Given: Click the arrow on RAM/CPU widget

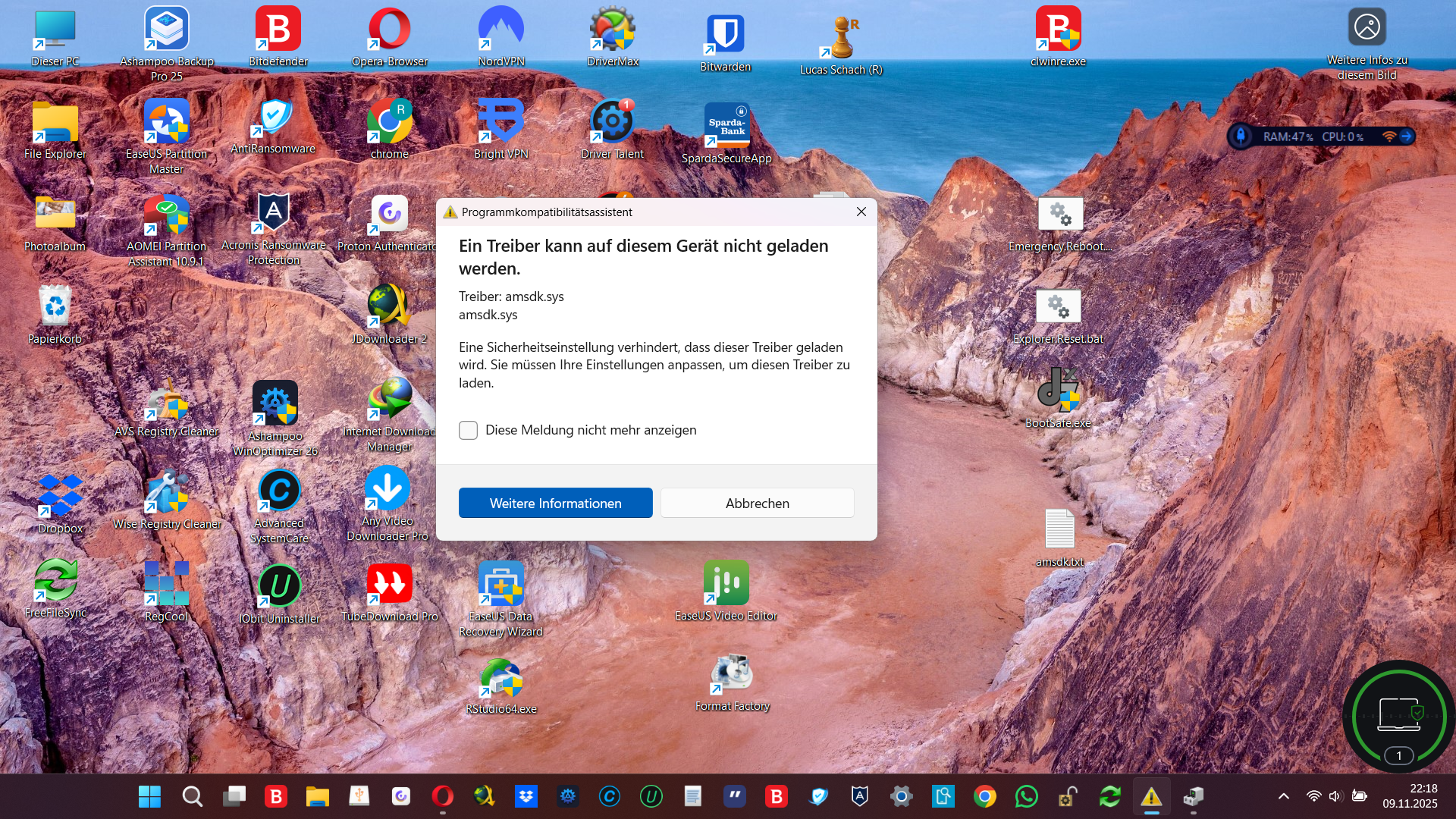Looking at the screenshot, I should point(1406,136).
